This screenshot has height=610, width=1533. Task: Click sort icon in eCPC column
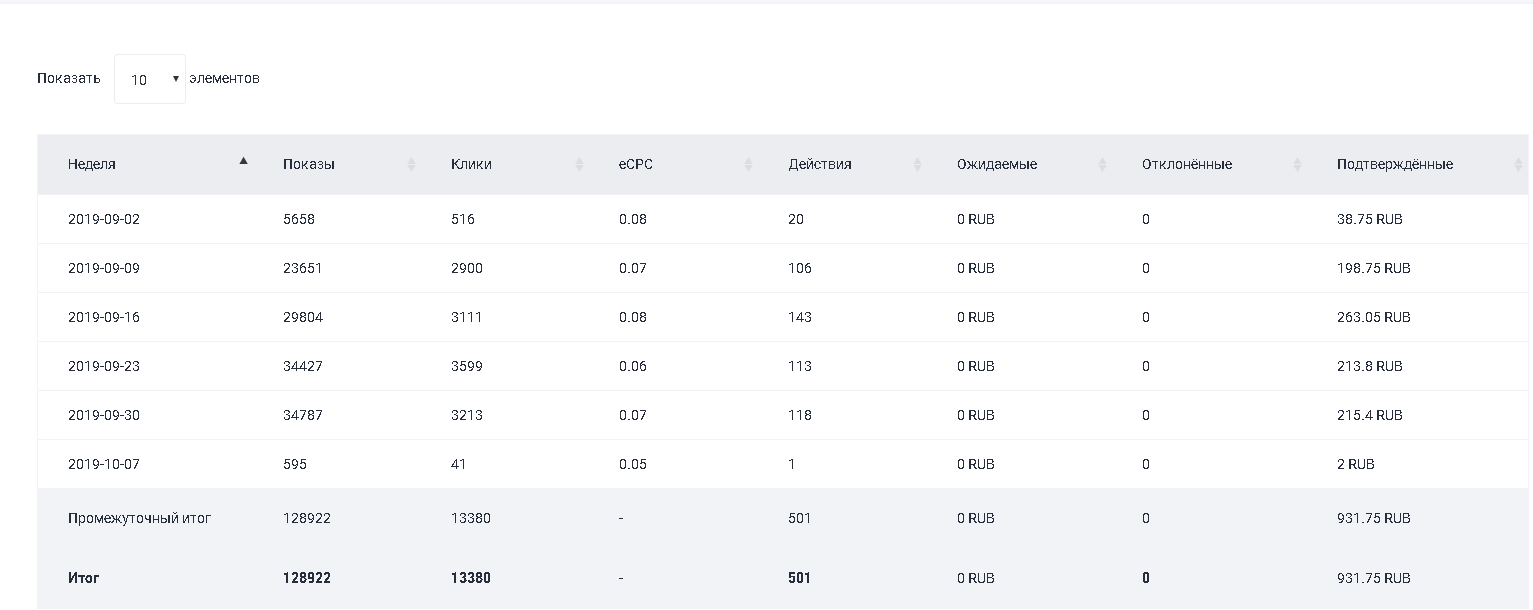748,165
